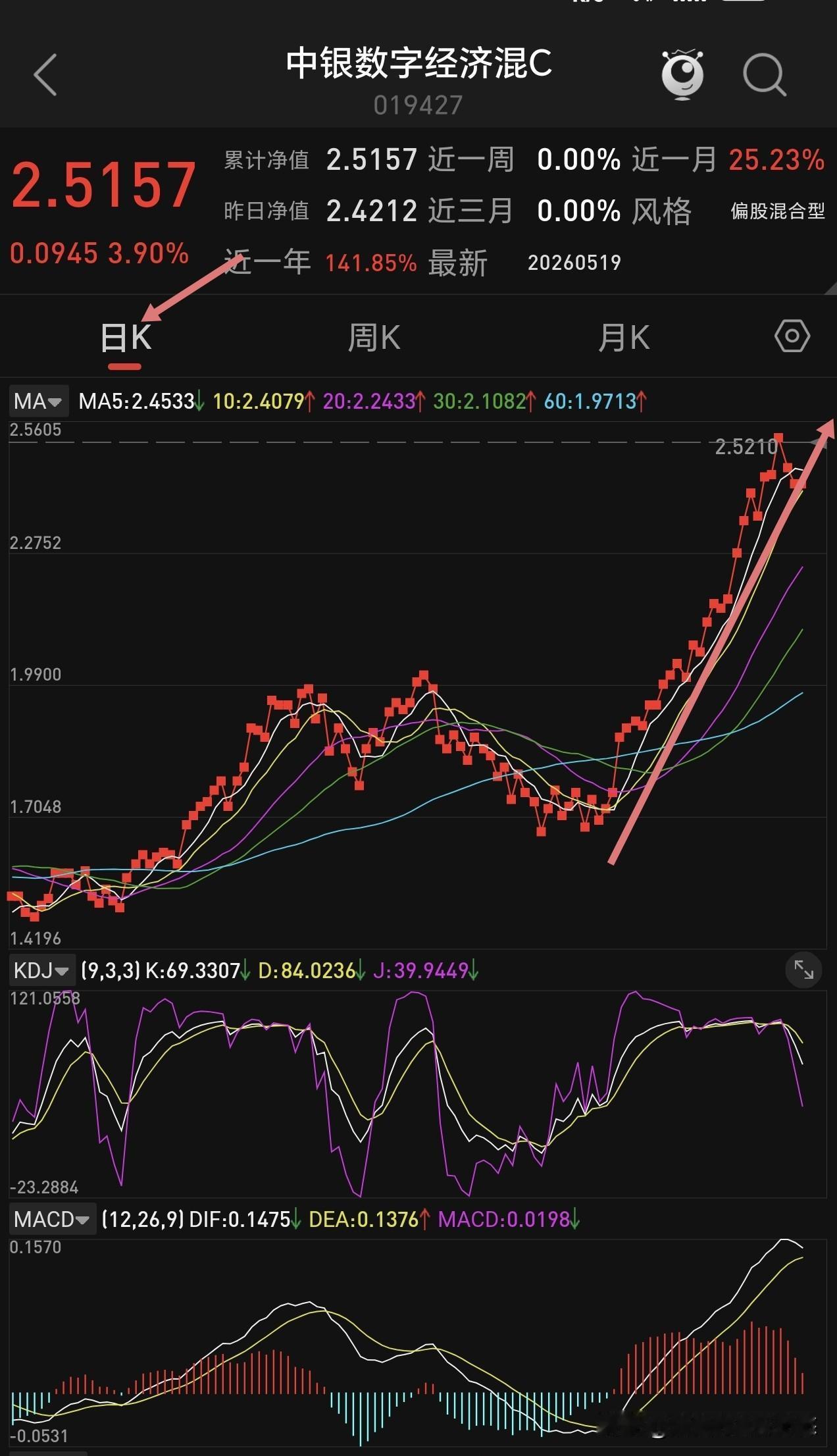The width and height of the screenshot is (837, 1456).
Task: Switch to 日K tab
Action: click(126, 338)
